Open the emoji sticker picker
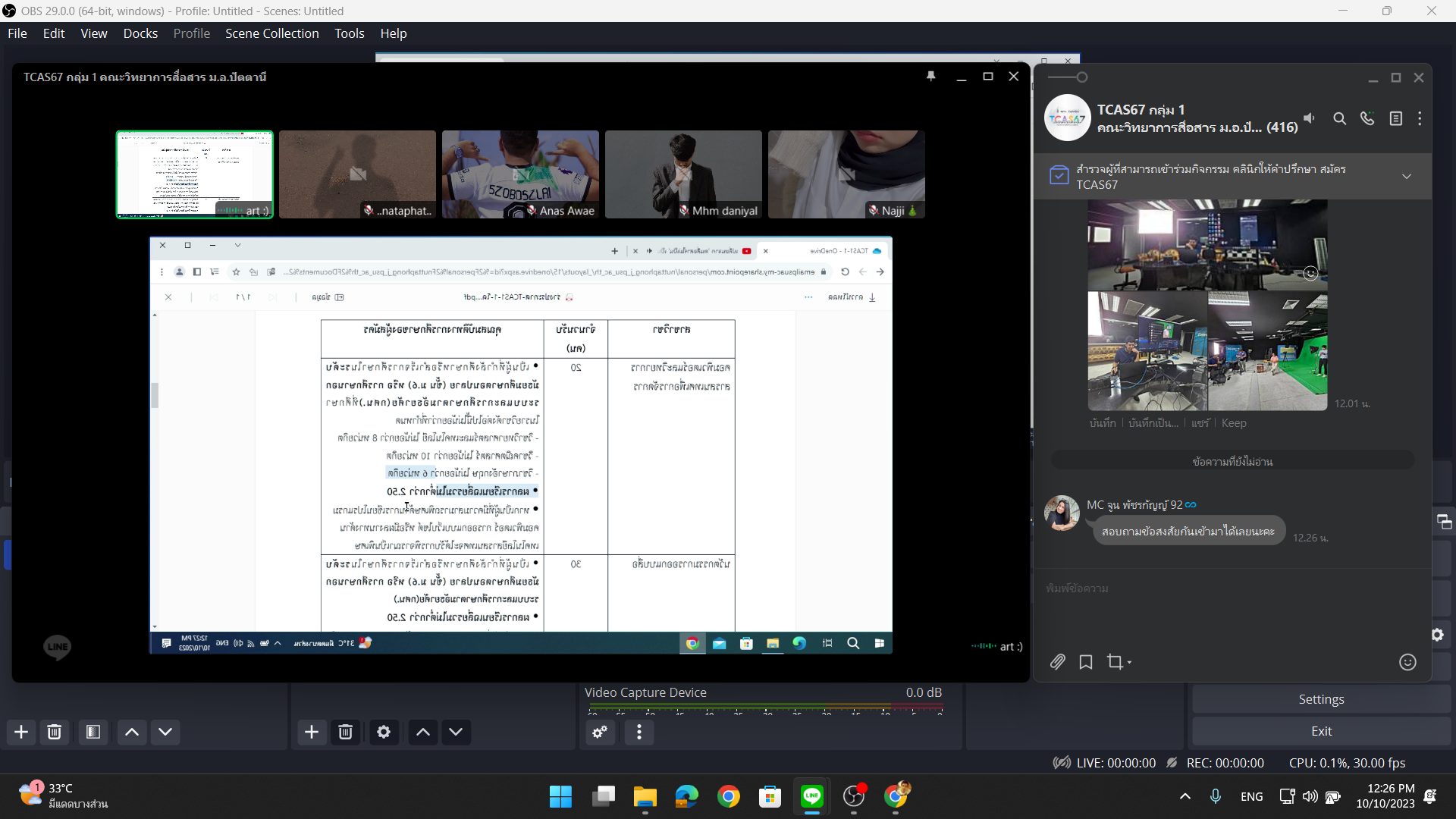This screenshot has width=1456, height=819. click(1407, 662)
